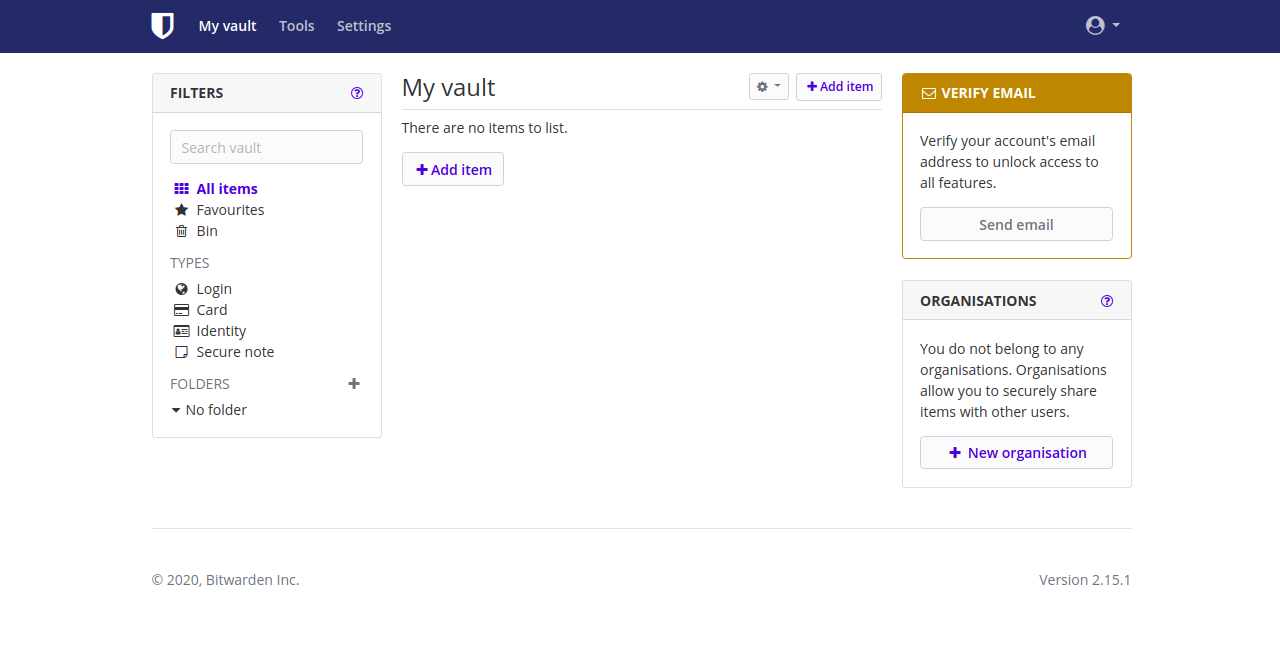The height and width of the screenshot is (668, 1280).
Task: Filter by Card type icon
Action: pyautogui.click(x=181, y=310)
